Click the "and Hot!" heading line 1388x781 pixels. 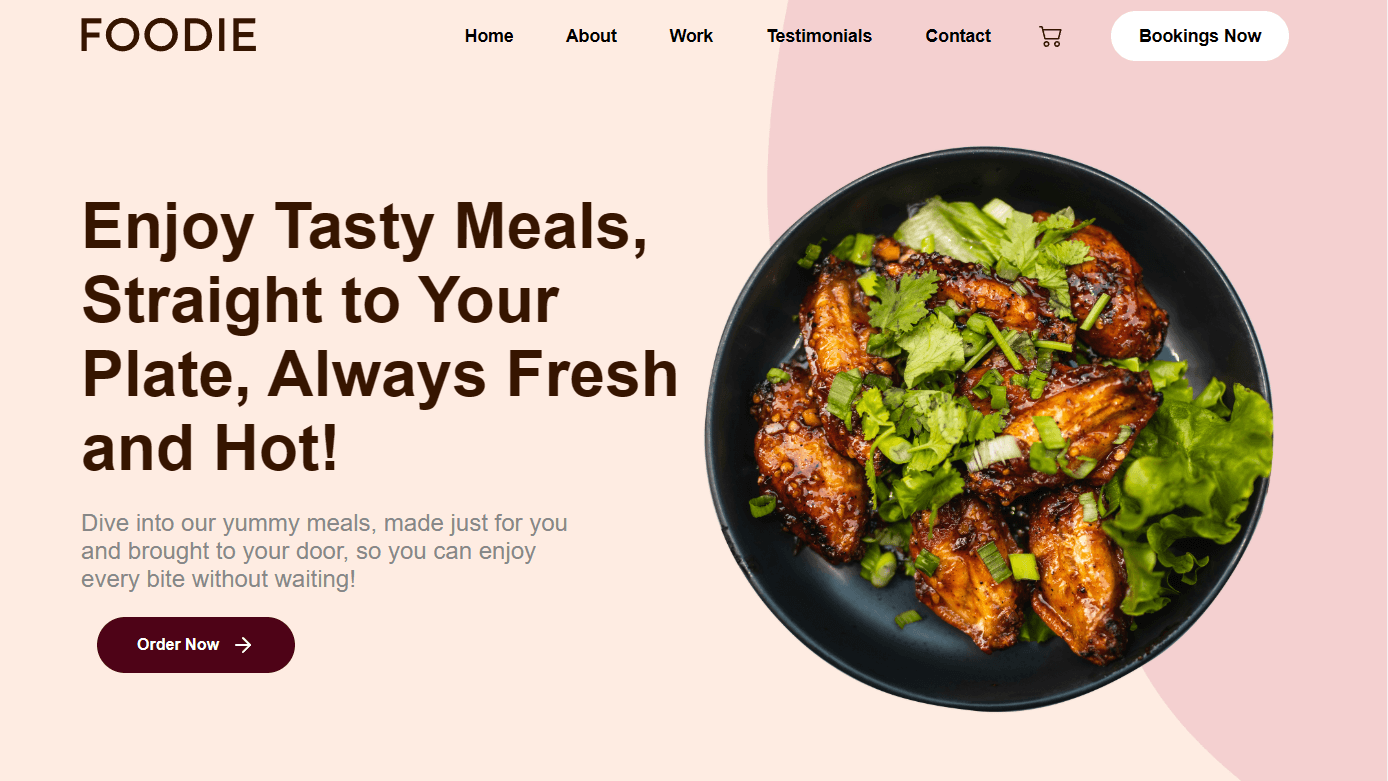point(210,448)
